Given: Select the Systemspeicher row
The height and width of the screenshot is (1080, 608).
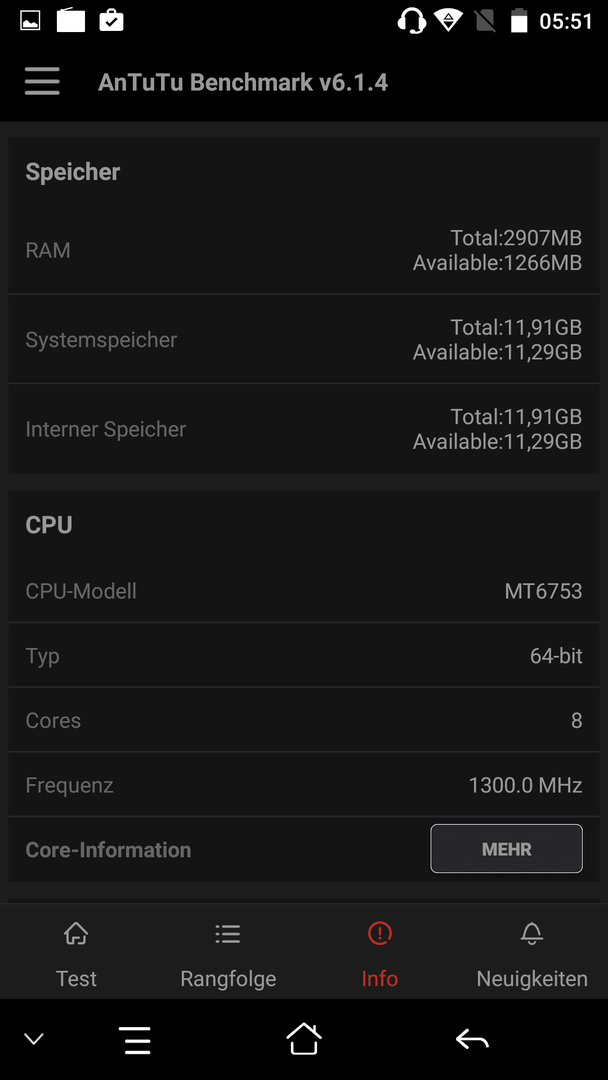Looking at the screenshot, I should click(304, 339).
